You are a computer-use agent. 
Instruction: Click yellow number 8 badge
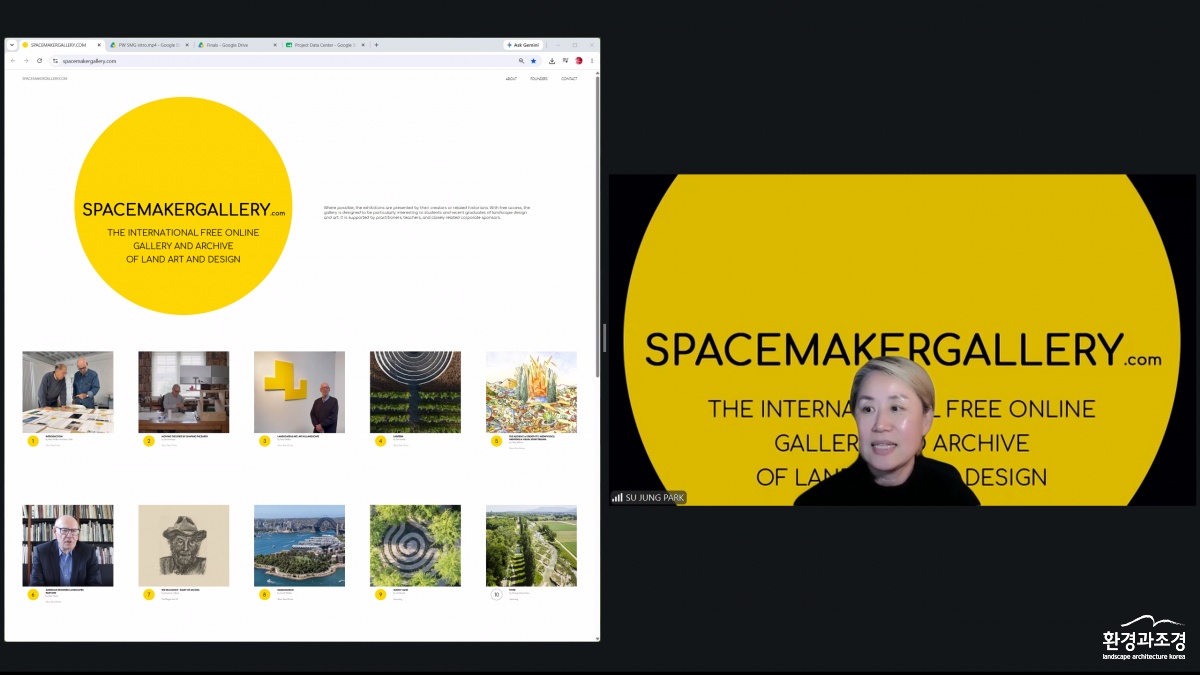click(x=265, y=595)
